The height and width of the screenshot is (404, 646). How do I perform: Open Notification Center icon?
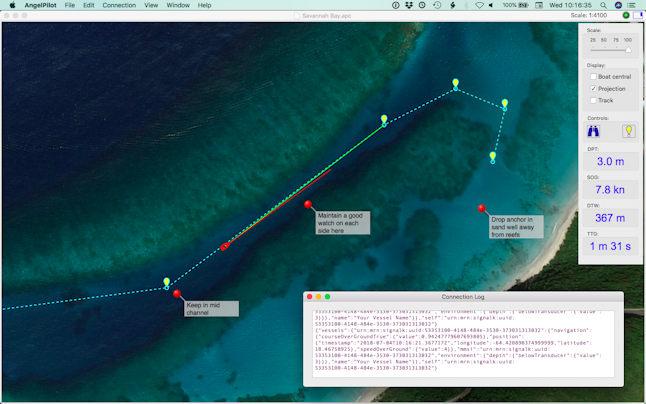[631, 5]
